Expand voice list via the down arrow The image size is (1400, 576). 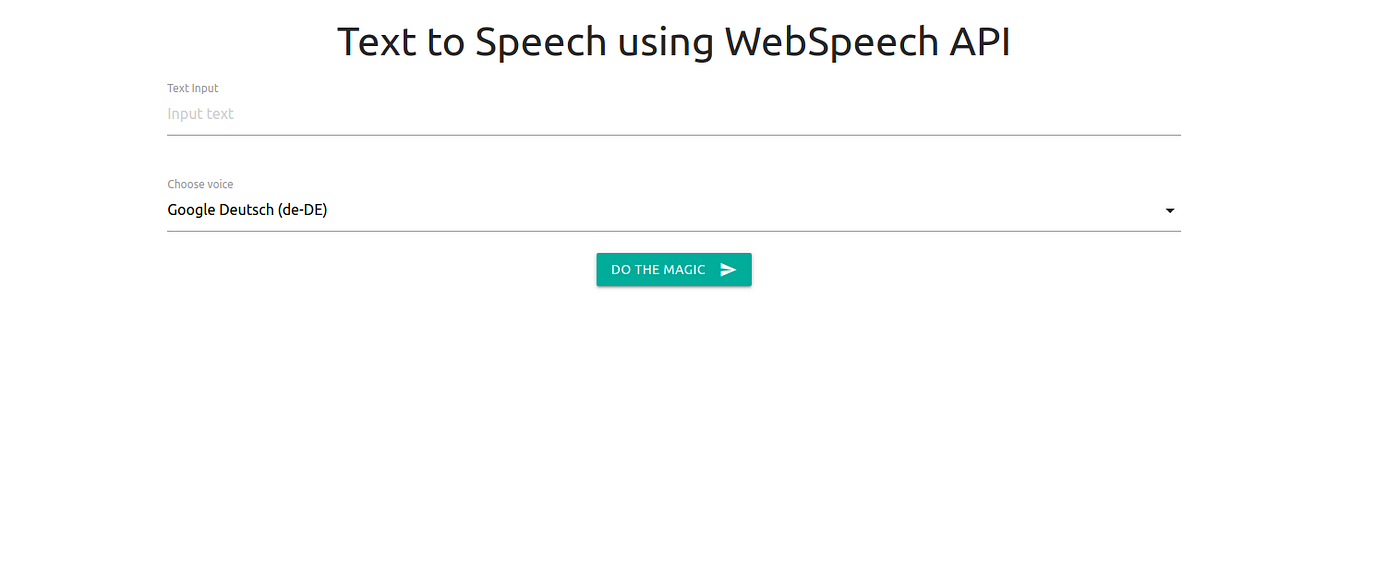(x=1170, y=211)
